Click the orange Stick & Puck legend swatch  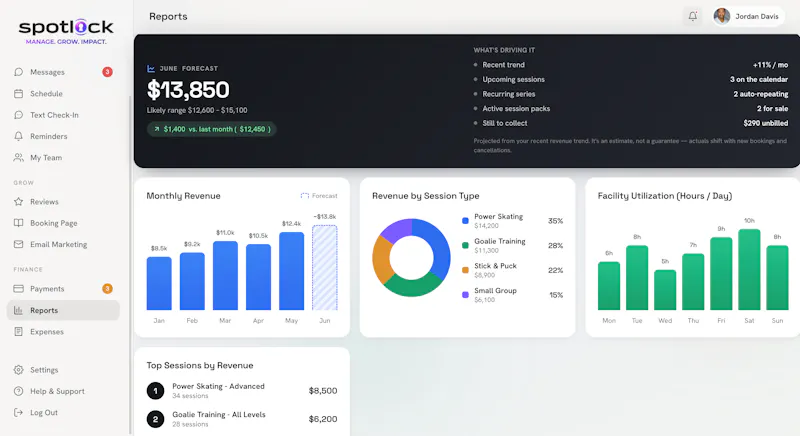point(465,270)
